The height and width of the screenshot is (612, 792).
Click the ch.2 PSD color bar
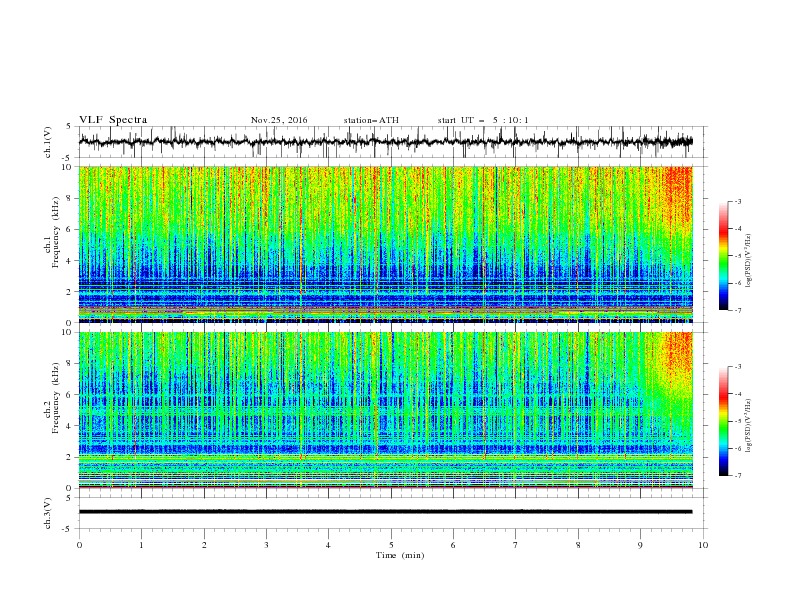723,421
